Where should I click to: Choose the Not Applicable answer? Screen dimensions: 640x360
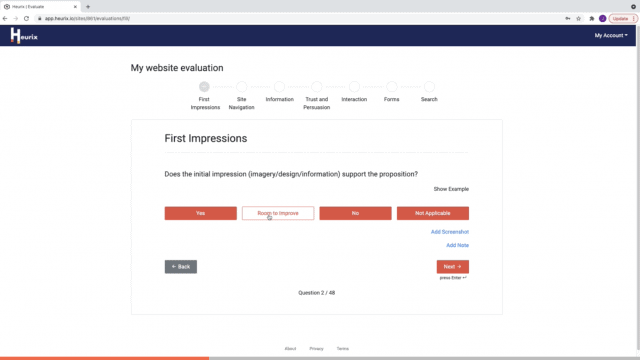coord(433,213)
